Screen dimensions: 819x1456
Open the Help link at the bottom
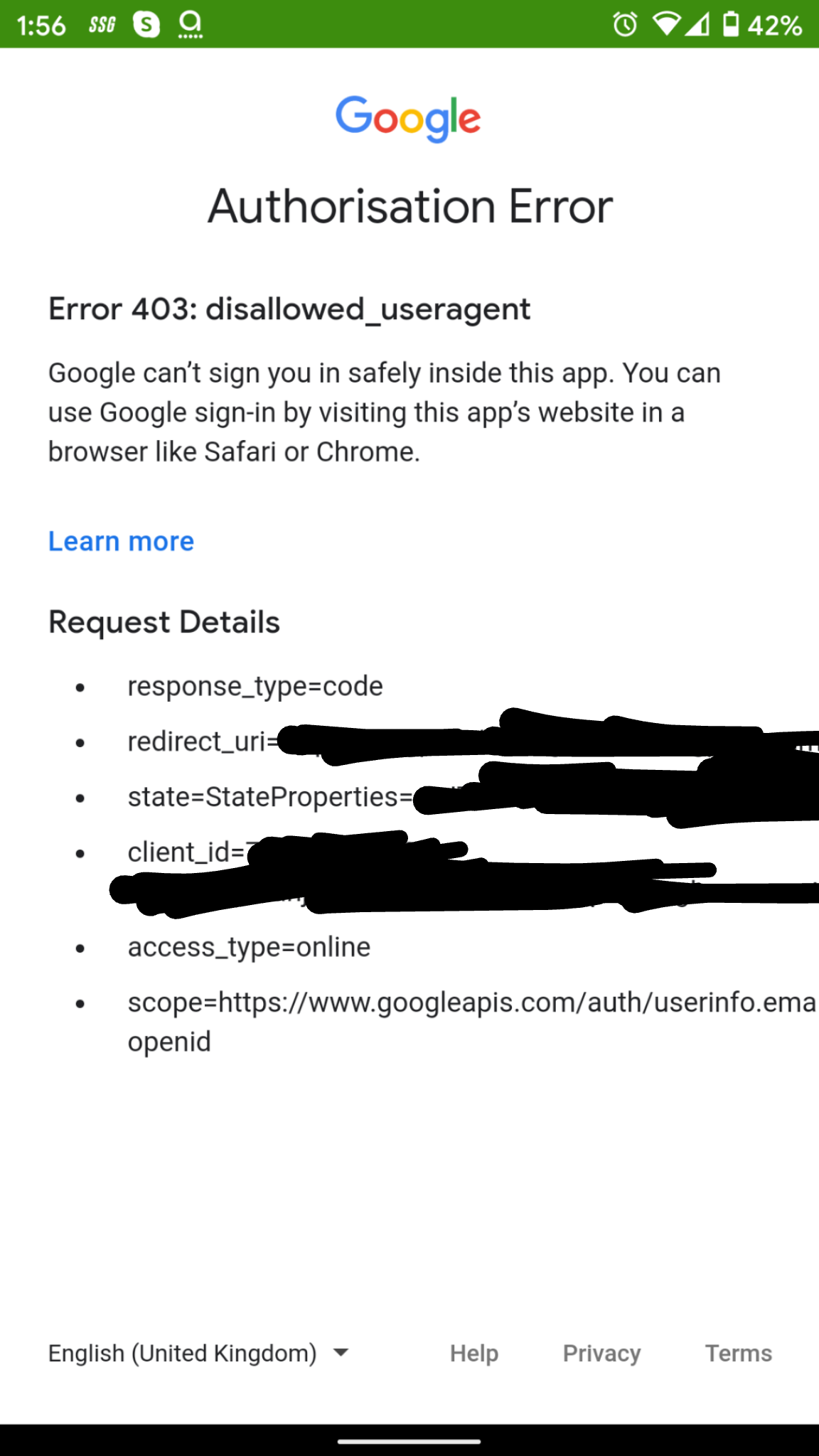coord(473,1353)
